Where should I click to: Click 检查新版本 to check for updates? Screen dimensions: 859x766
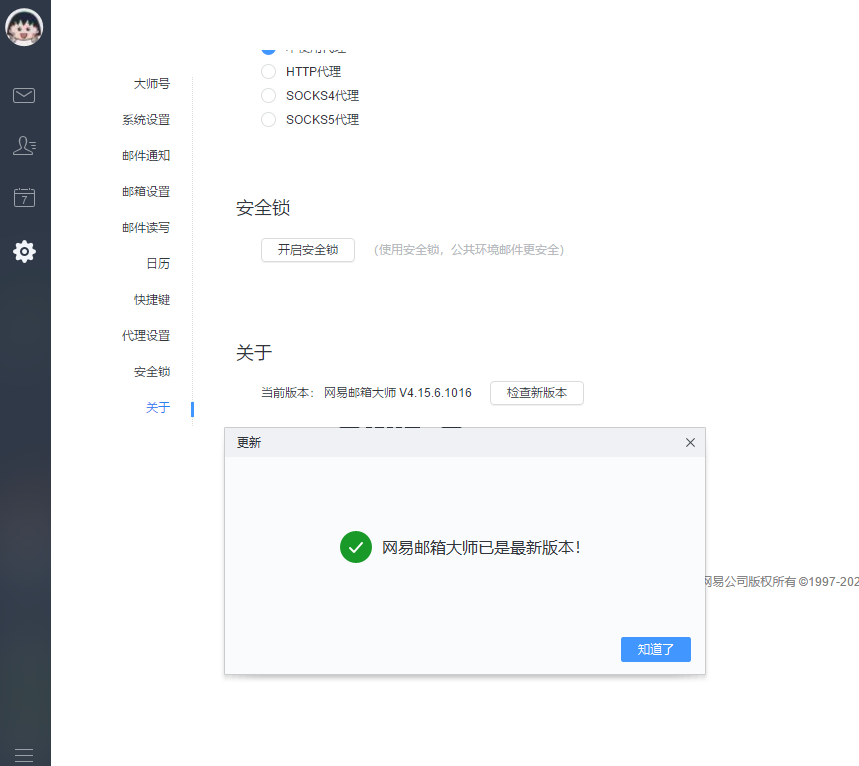coord(536,393)
